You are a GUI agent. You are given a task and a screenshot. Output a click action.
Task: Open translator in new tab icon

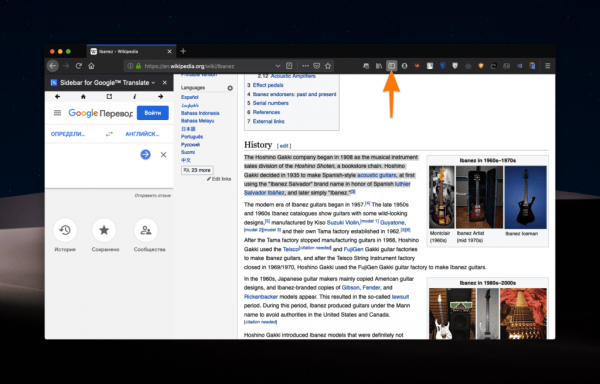click(x=109, y=96)
